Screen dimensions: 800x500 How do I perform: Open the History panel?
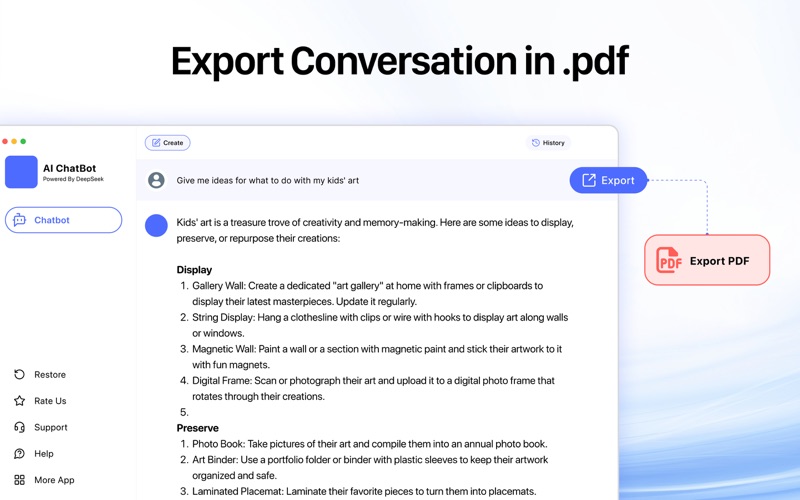[x=548, y=143]
